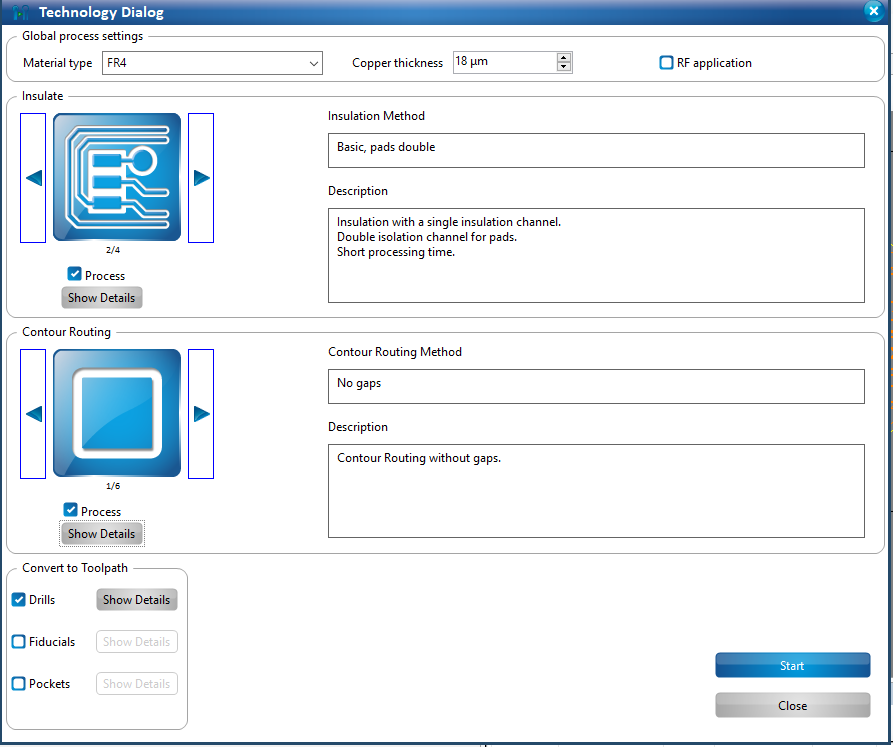Open the Material type dropdown
The height and width of the screenshot is (747, 893).
pyautogui.click(x=211, y=63)
